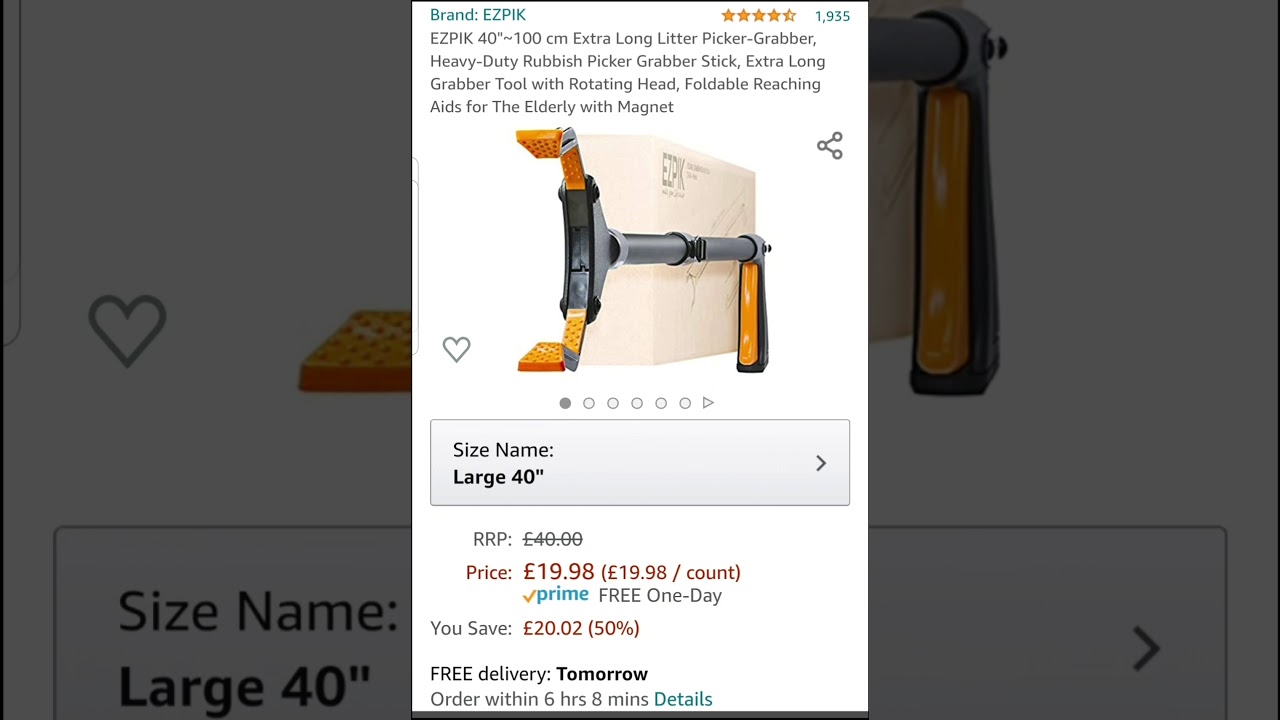Viewport: 1280px width, 720px height.
Task: Tap the EZPIK product title text
Action: click(628, 73)
